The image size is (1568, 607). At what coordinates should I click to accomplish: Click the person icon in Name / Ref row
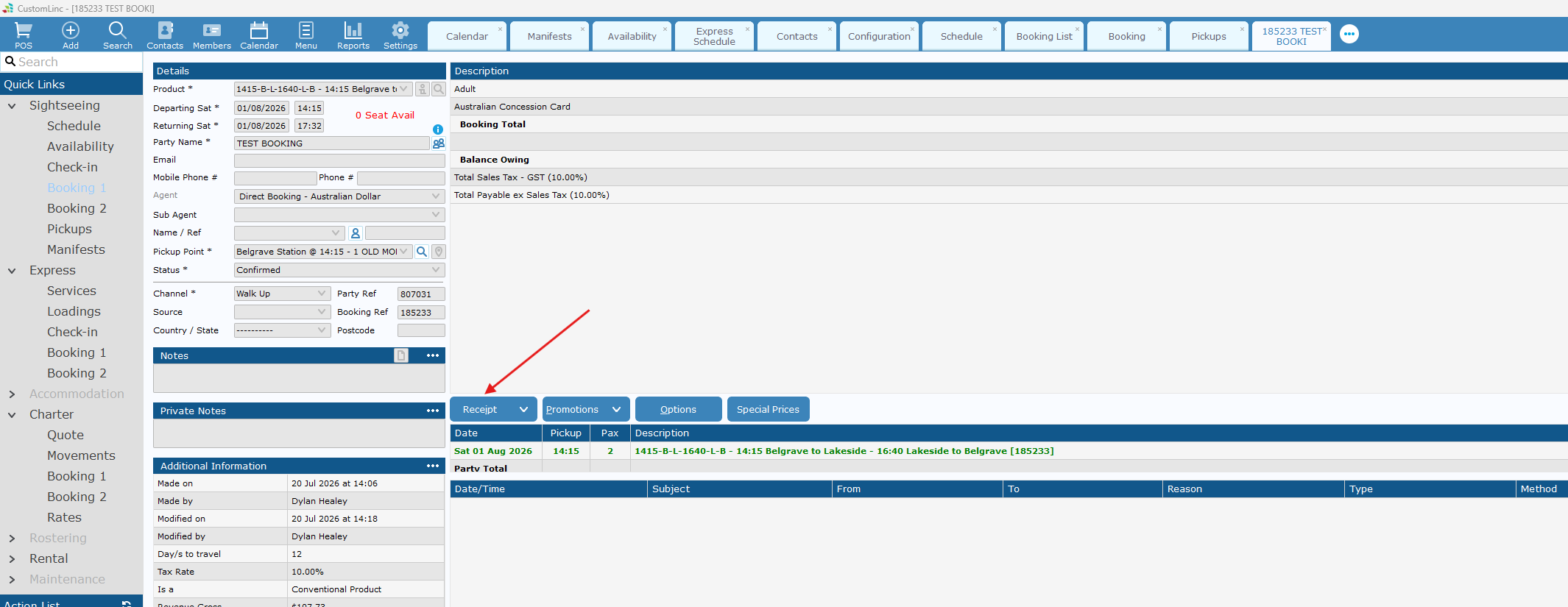click(356, 233)
